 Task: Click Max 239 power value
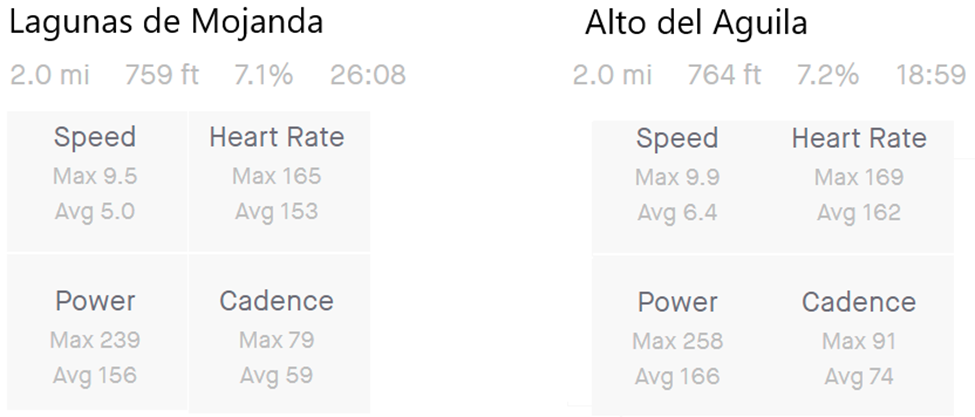pyautogui.click(x=95, y=340)
